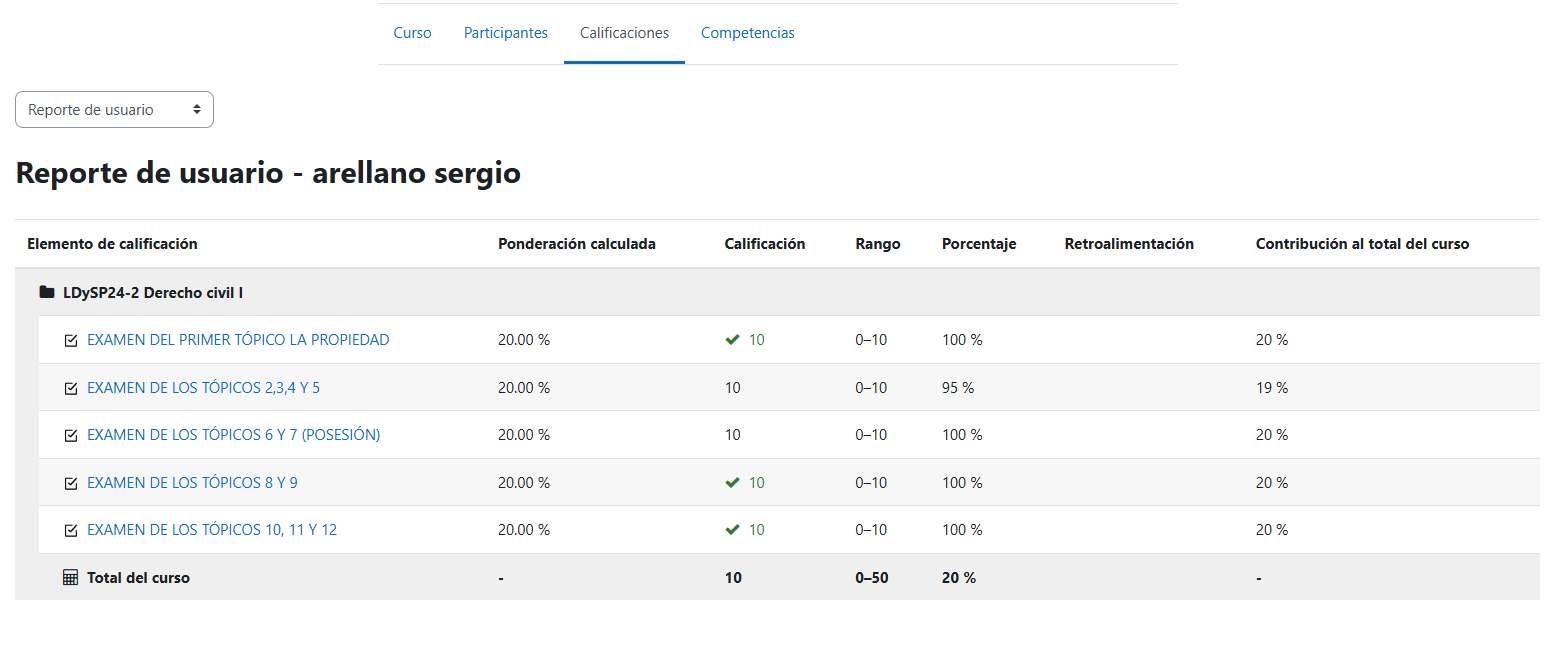Open the Reporte de usuario dropdown
The image size is (1555, 668).
(114, 110)
